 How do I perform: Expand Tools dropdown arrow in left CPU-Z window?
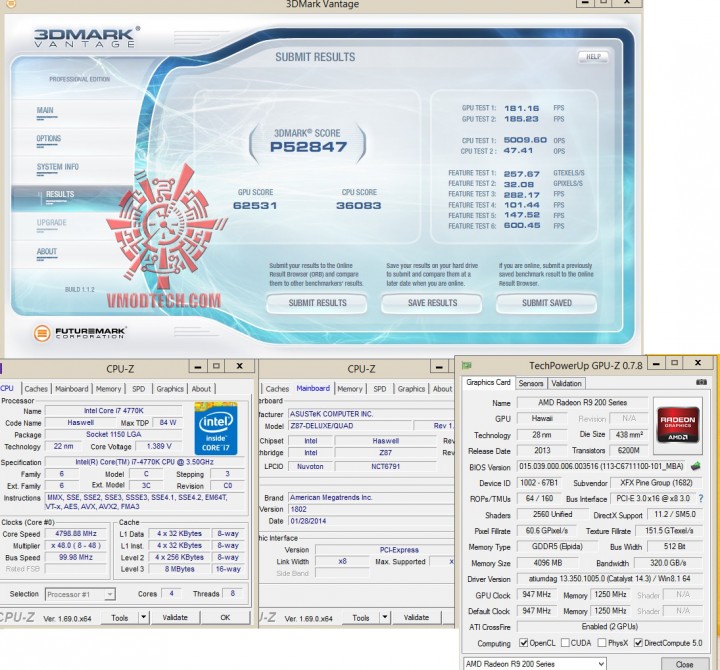(x=144, y=618)
